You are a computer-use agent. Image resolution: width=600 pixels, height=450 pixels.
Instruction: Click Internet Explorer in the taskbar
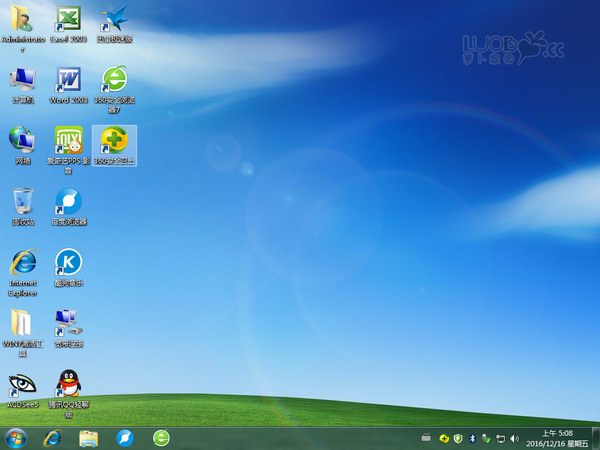click(x=52, y=439)
